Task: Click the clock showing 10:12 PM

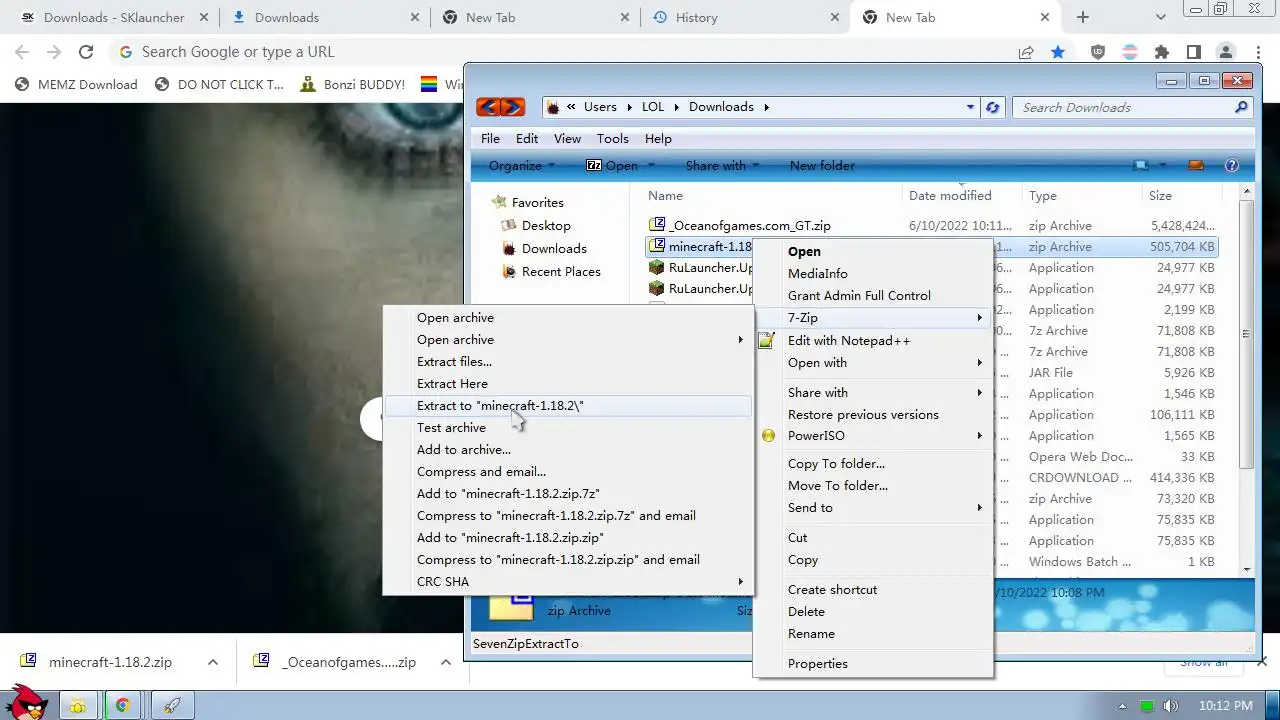Action: (x=1225, y=706)
